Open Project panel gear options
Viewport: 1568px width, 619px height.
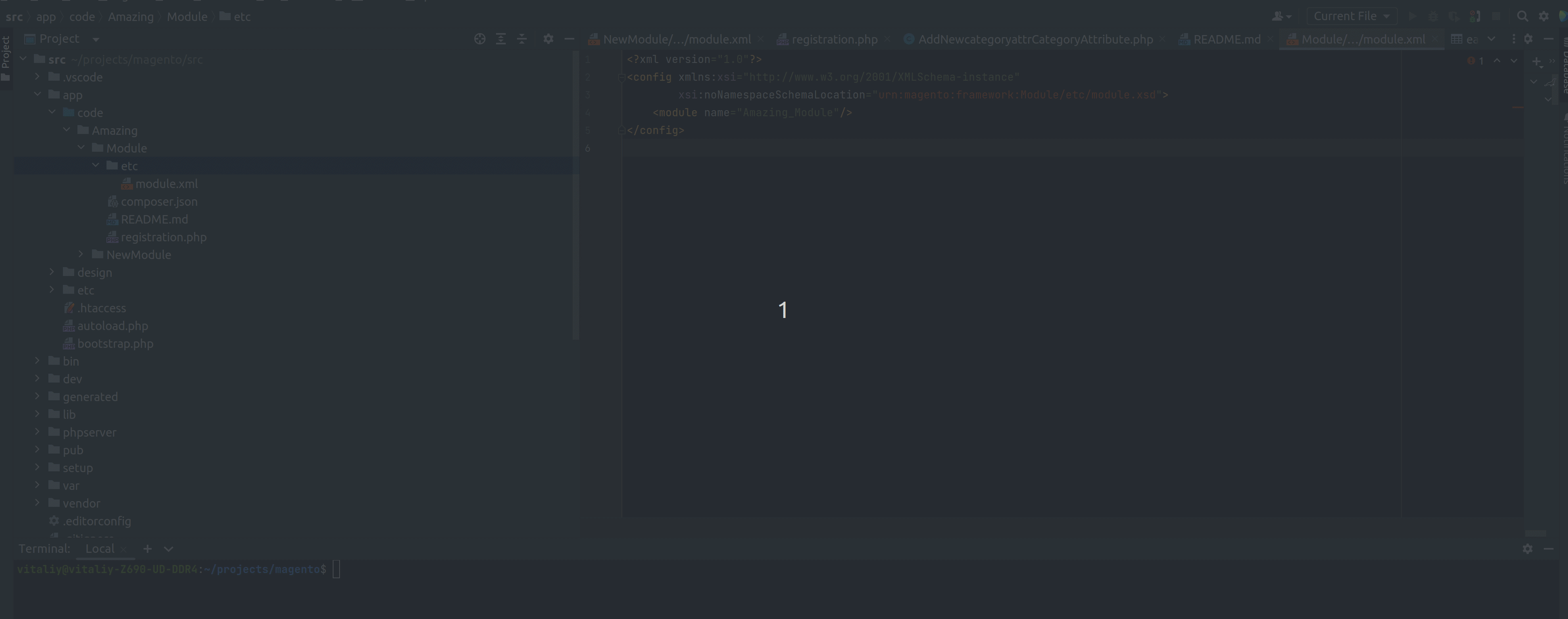tap(548, 39)
